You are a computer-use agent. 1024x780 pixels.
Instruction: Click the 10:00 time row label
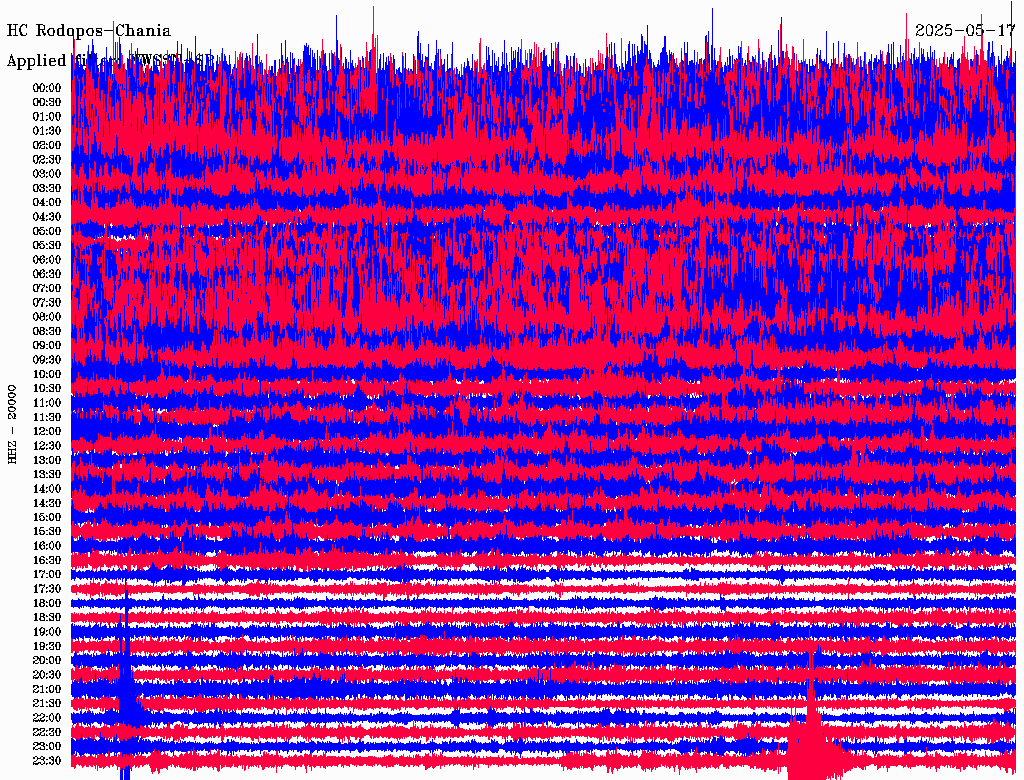(x=47, y=374)
